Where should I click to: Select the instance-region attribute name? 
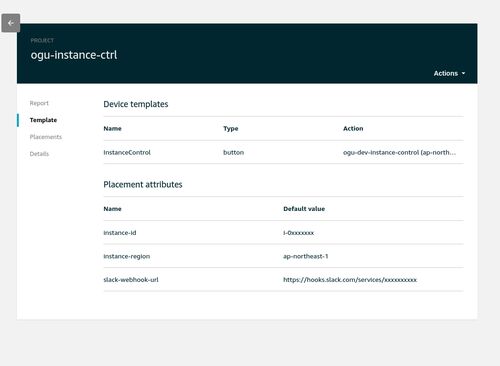click(x=127, y=256)
